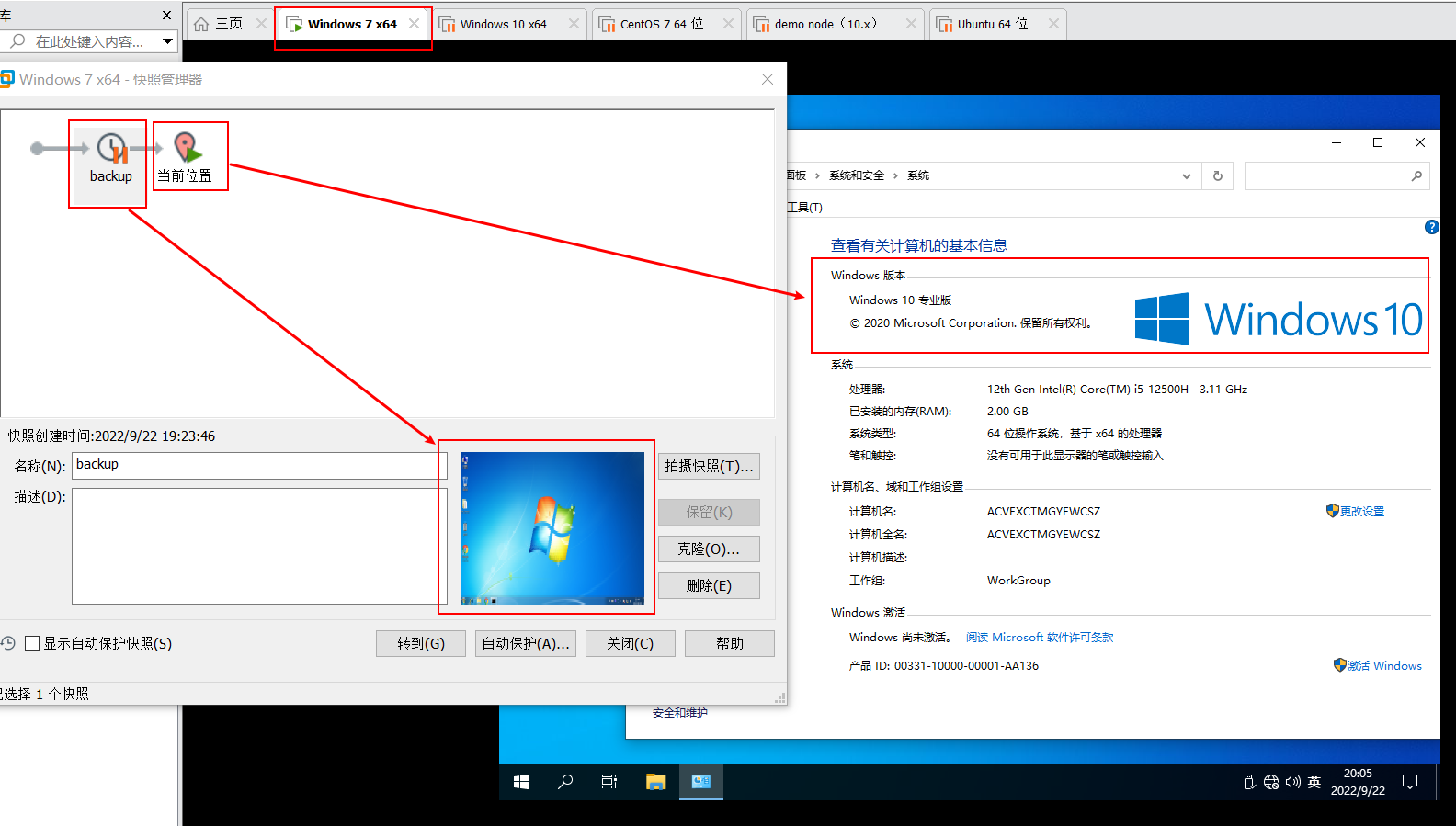Click the Close (关闭) button
Image resolution: width=1456 pixels, height=826 pixels.
631,643
